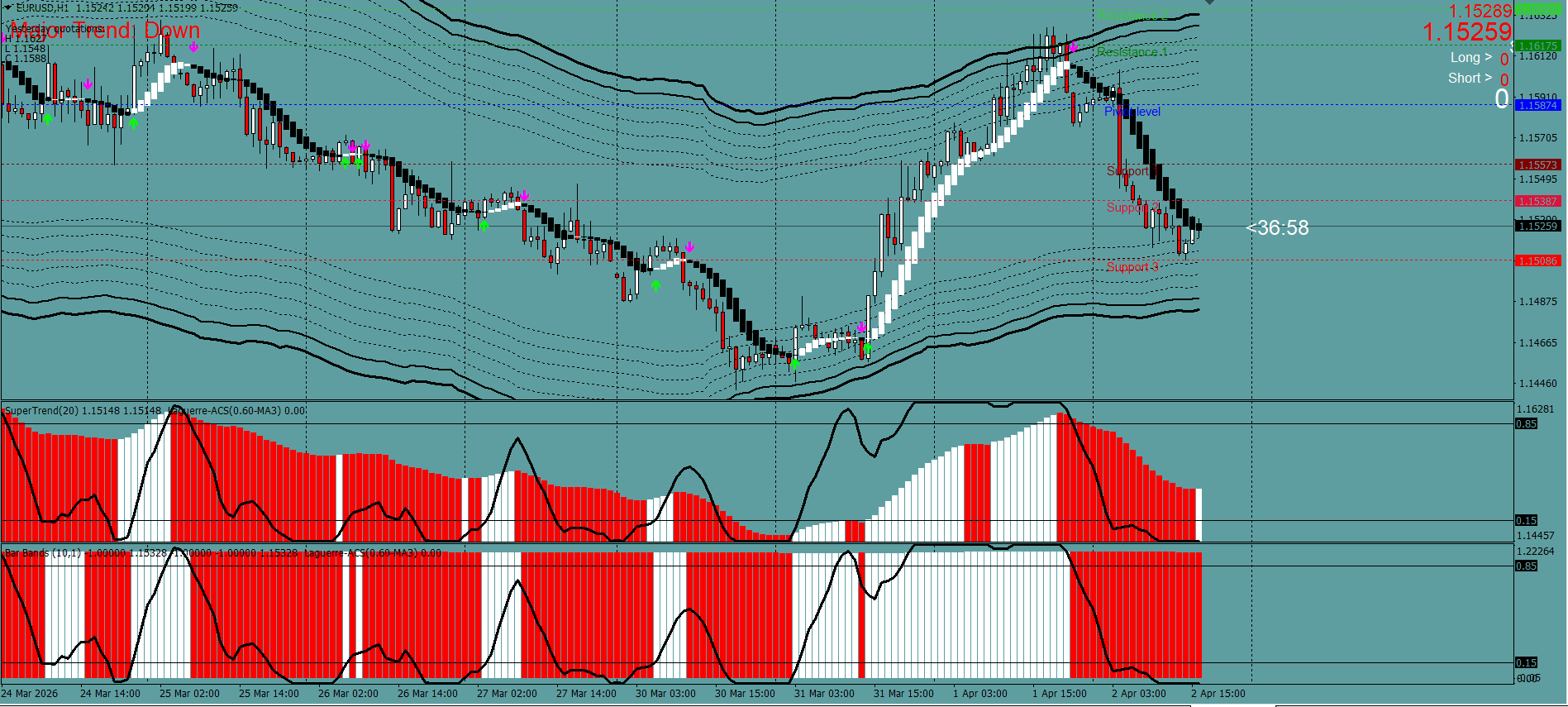The height and width of the screenshot is (707, 1568).
Task: Select yesterday's close value 'C 1.1588'
Action: click(x=26, y=58)
